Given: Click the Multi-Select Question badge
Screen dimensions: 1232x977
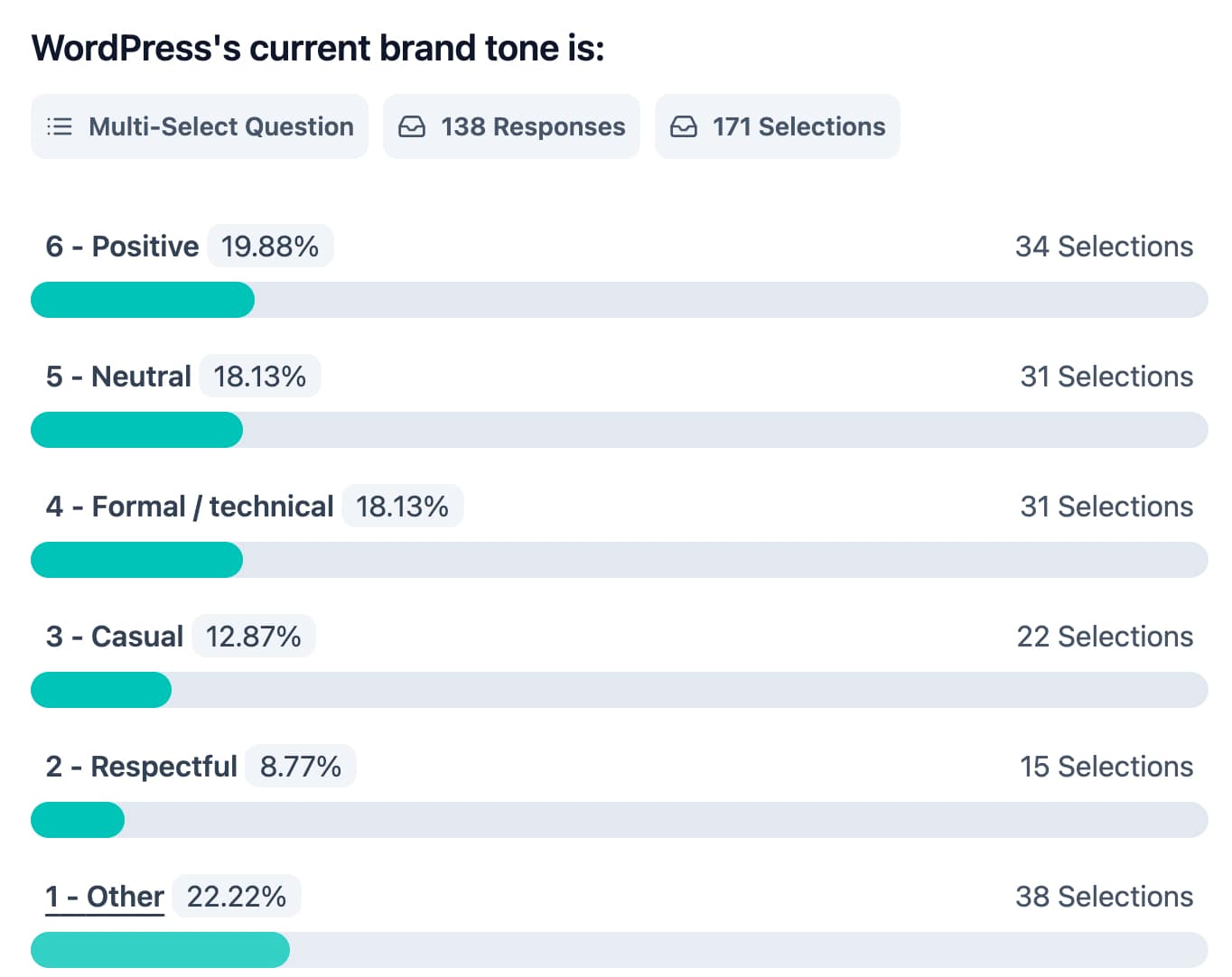Looking at the screenshot, I should point(200,126).
